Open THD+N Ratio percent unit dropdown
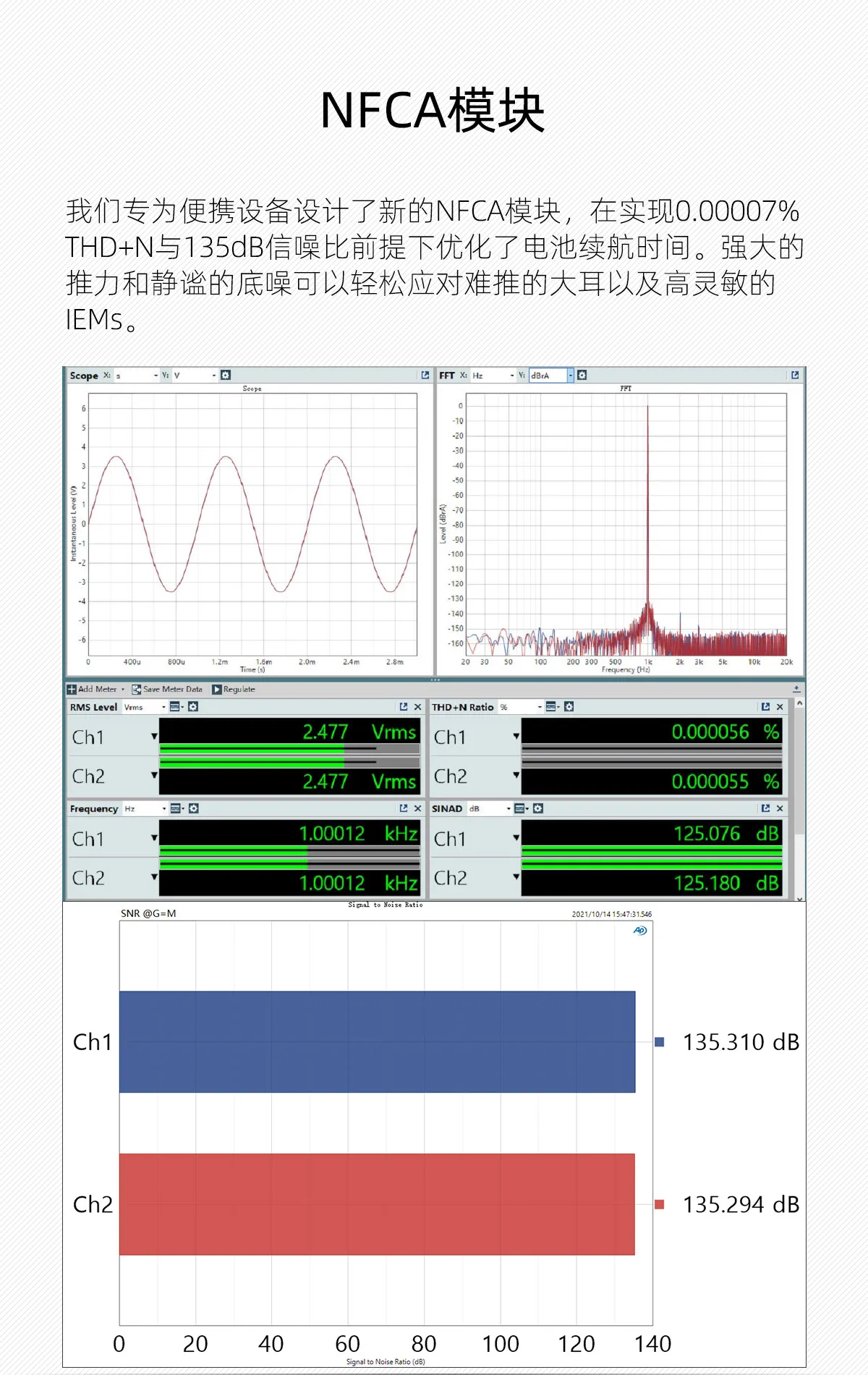This screenshot has width=868, height=1375. (540, 707)
